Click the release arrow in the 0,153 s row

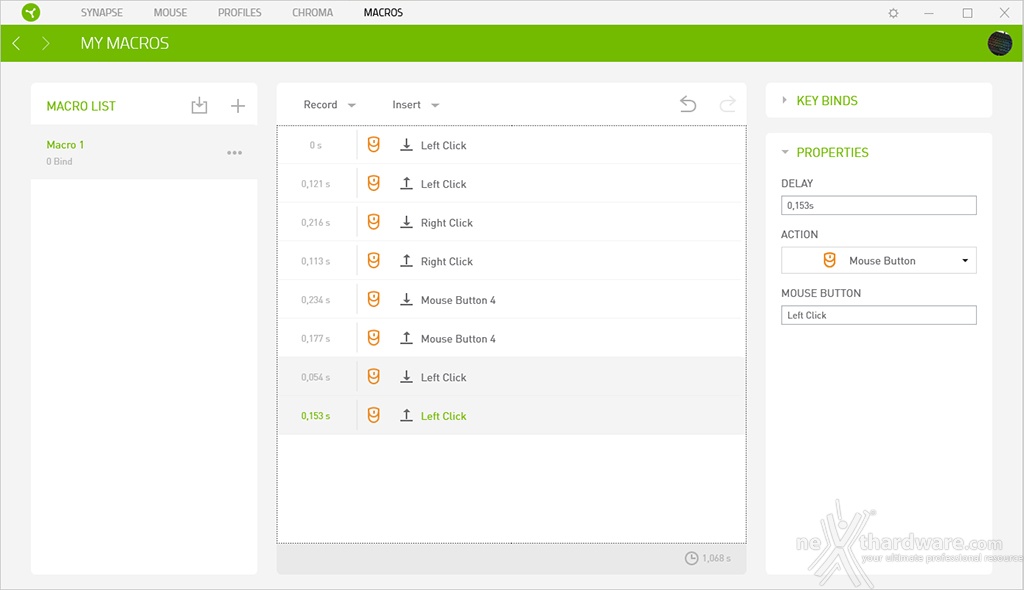click(x=406, y=414)
